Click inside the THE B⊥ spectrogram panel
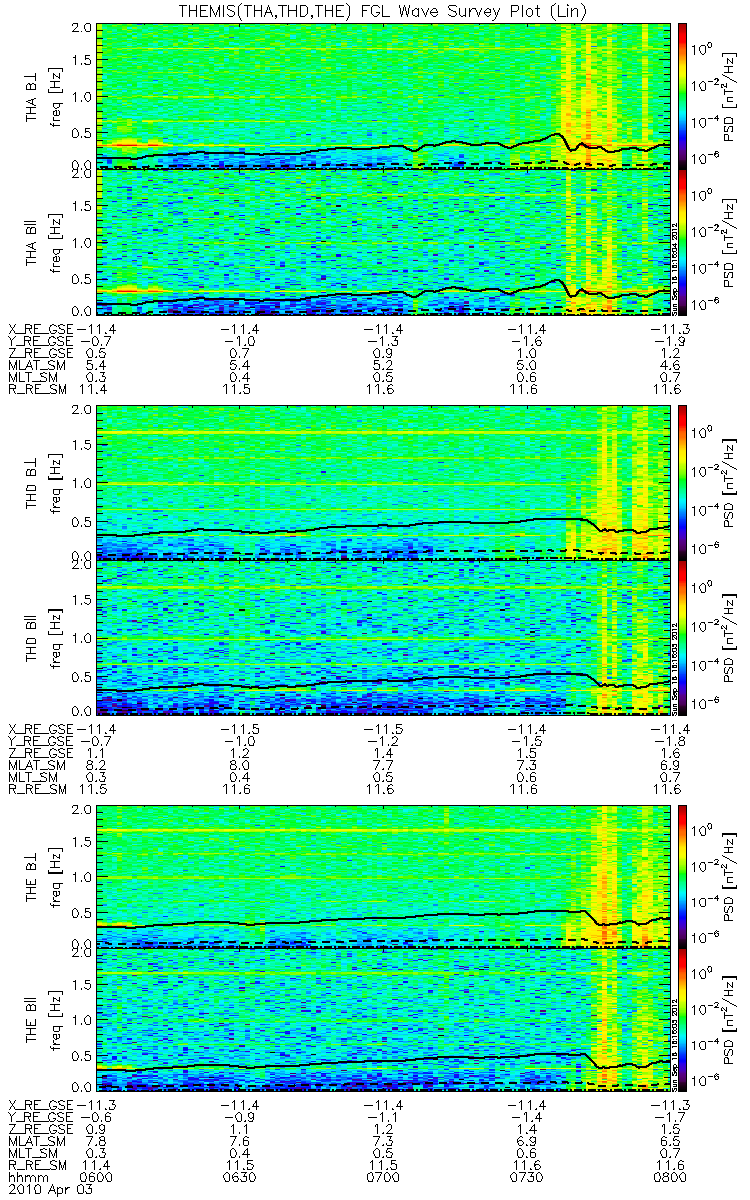This screenshot has height=1200, width=750. pyautogui.click(x=382, y=876)
